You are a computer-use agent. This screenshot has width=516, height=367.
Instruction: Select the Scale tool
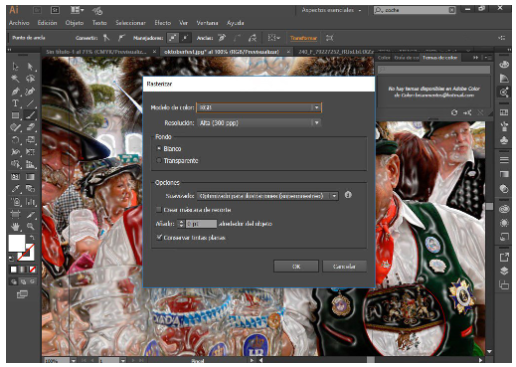[30, 140]
